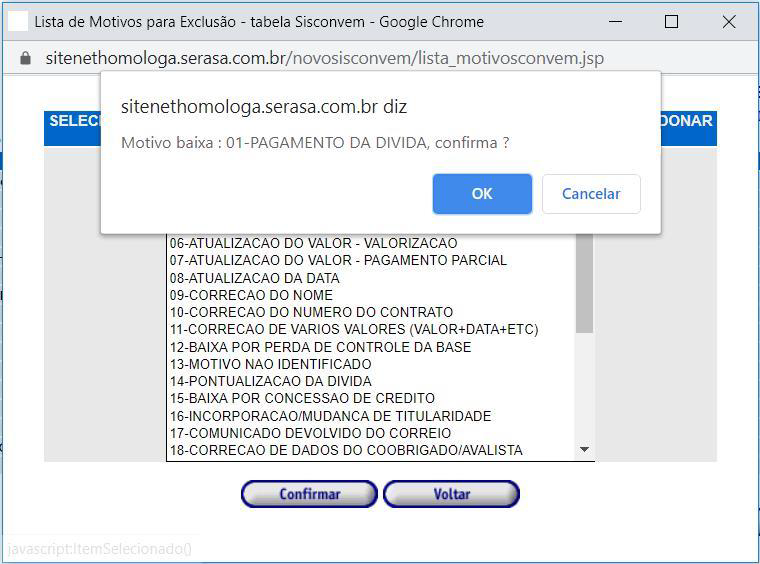Viewport: 760px width, 564px height.
Task: Select 17-COMUNICADO DEVOLVIDO DO CORREIO
Action: tap(310, 433)
